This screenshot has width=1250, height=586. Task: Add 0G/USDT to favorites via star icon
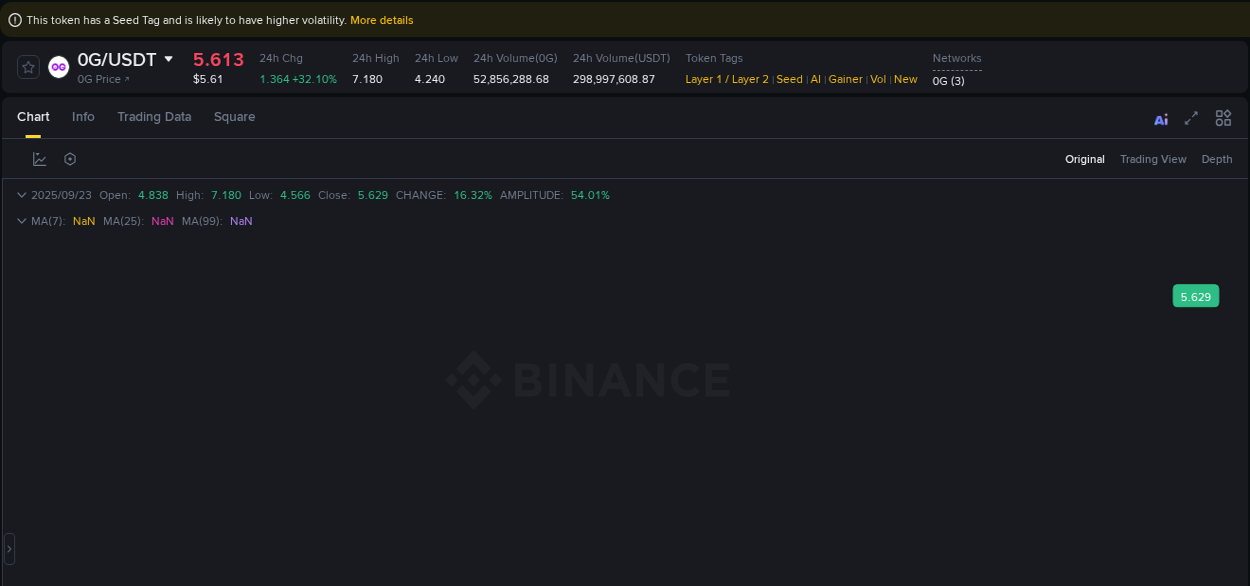(27, 67)
